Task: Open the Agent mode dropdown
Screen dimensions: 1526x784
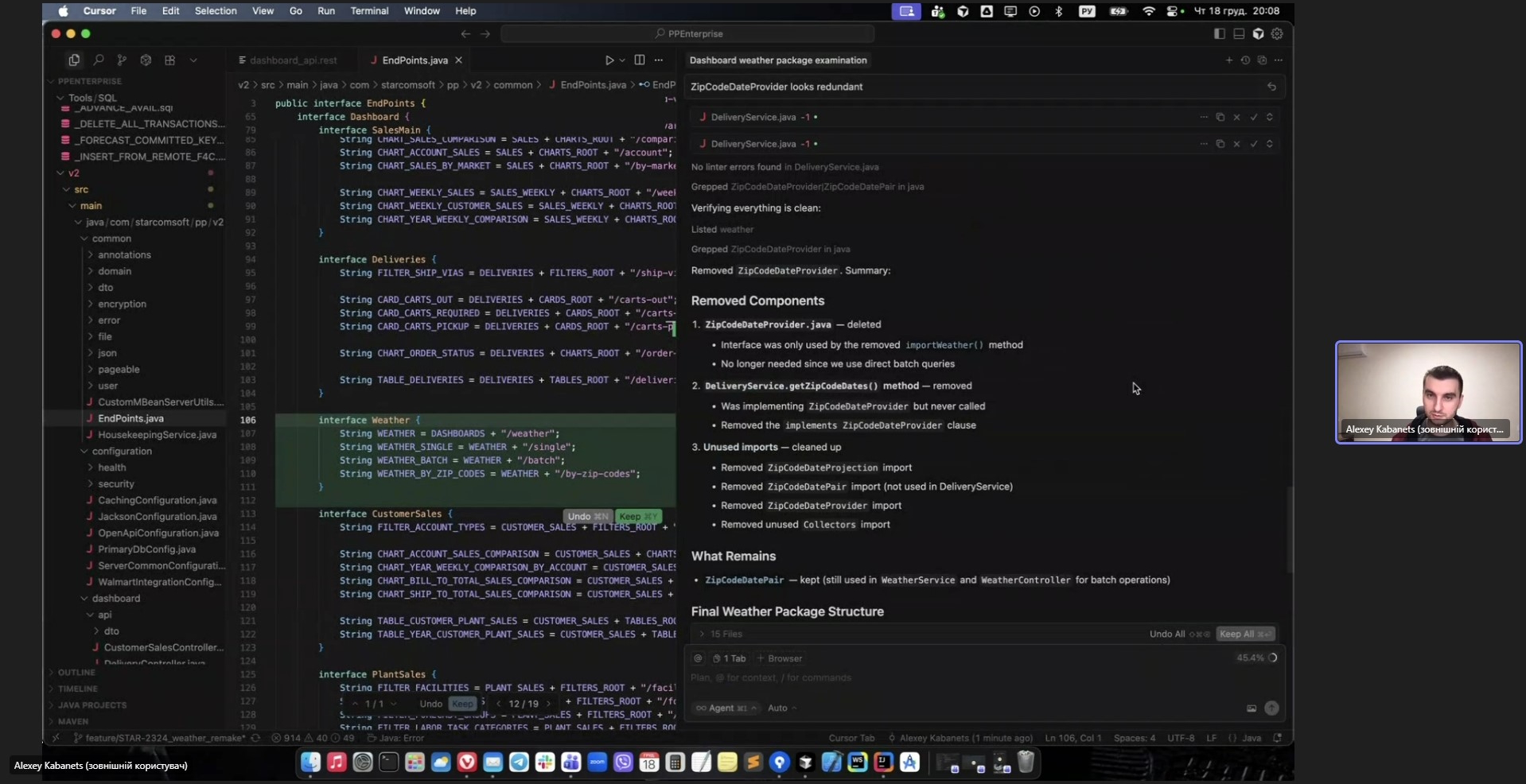Action: tap(726, 708)
